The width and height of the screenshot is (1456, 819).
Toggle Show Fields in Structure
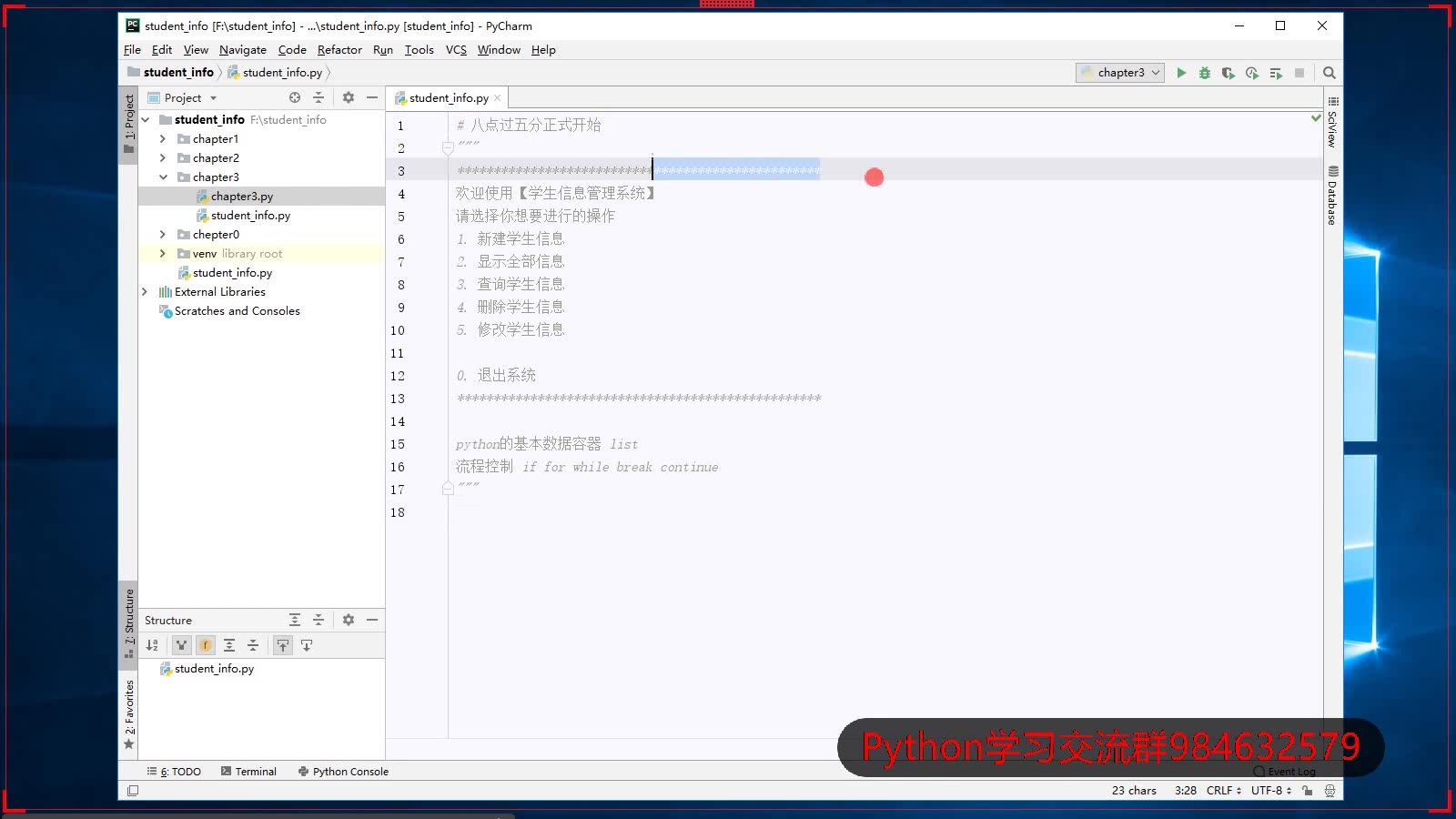(x=206, y=645)
